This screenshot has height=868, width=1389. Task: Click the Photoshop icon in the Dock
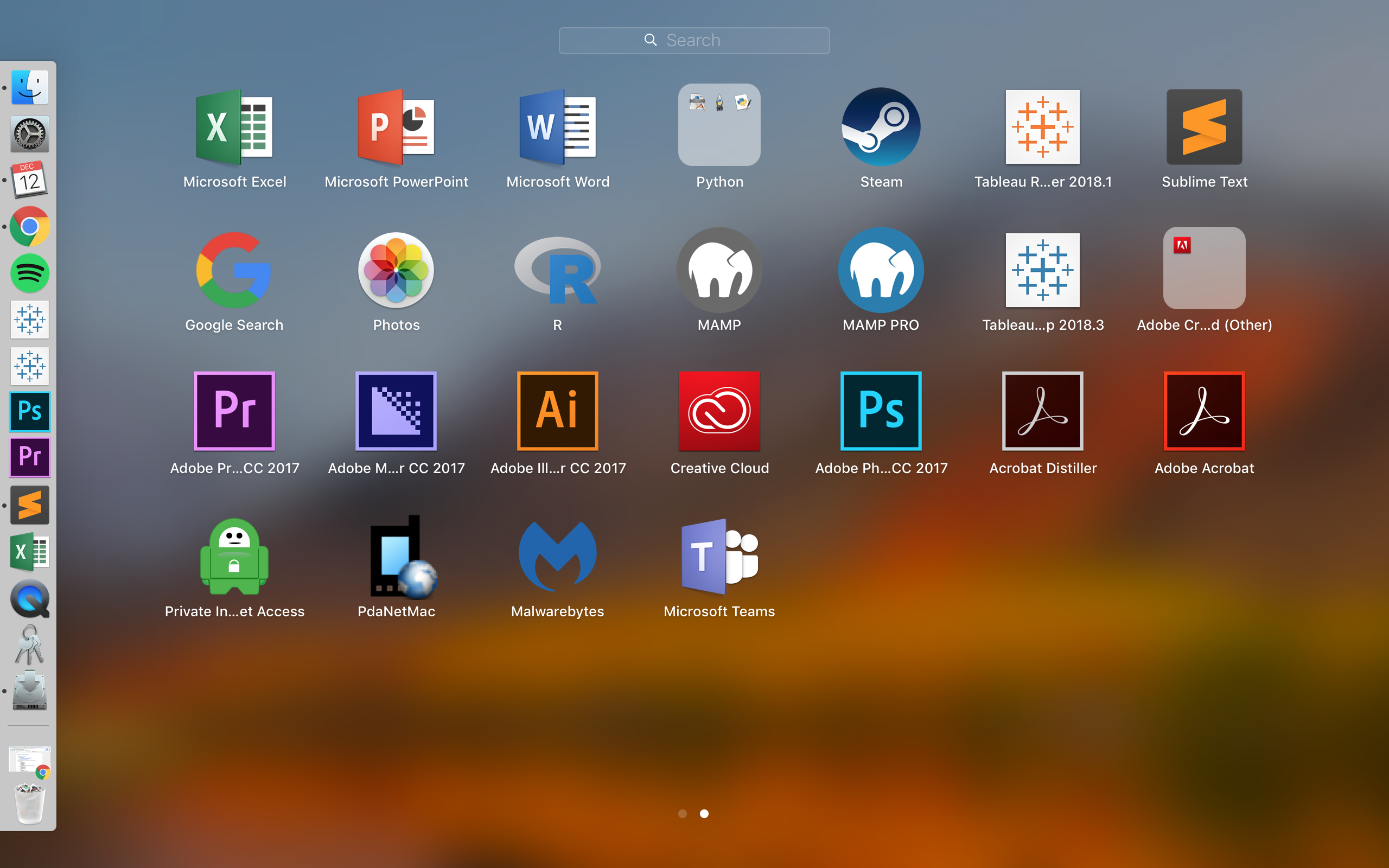(30, 412)
